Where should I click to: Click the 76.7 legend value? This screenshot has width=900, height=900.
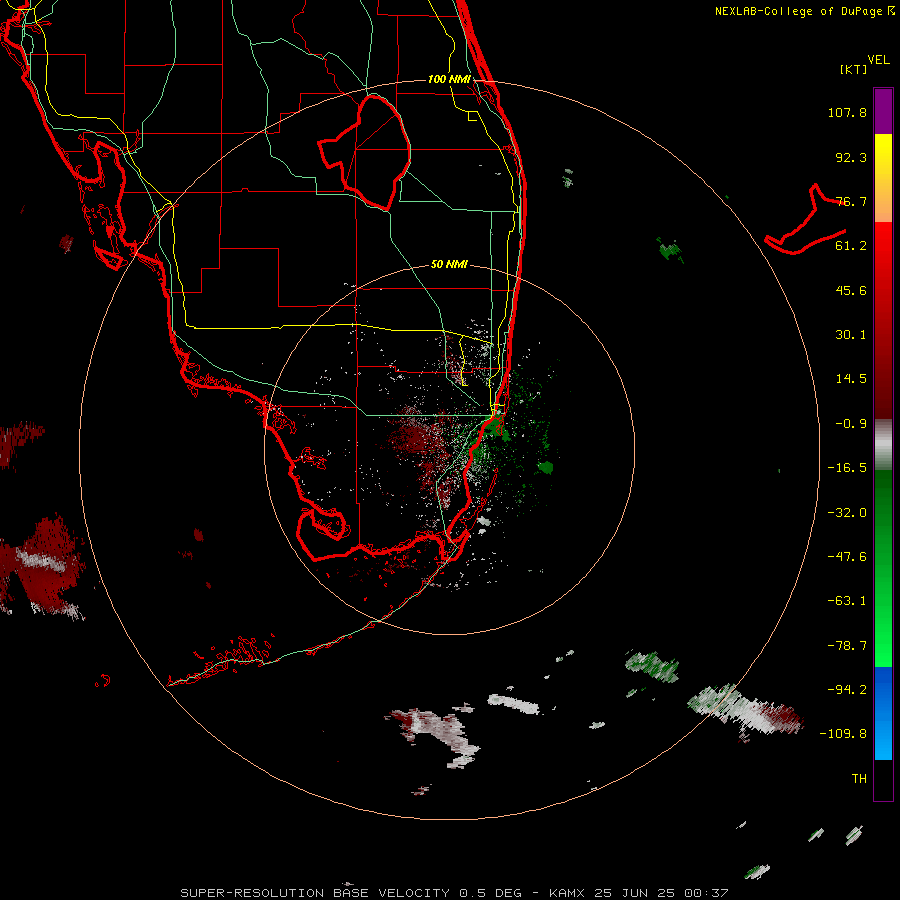click(851, 201)
